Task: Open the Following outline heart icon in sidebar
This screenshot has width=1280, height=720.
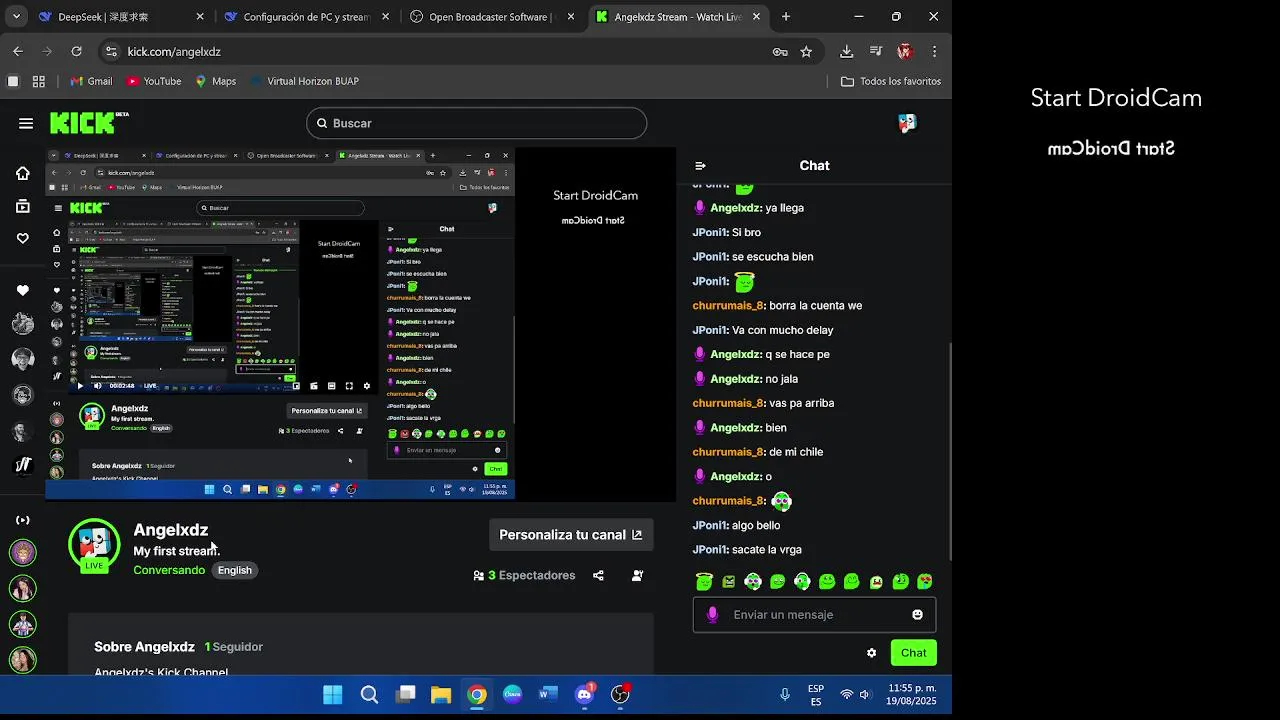Action: [23, 238]
